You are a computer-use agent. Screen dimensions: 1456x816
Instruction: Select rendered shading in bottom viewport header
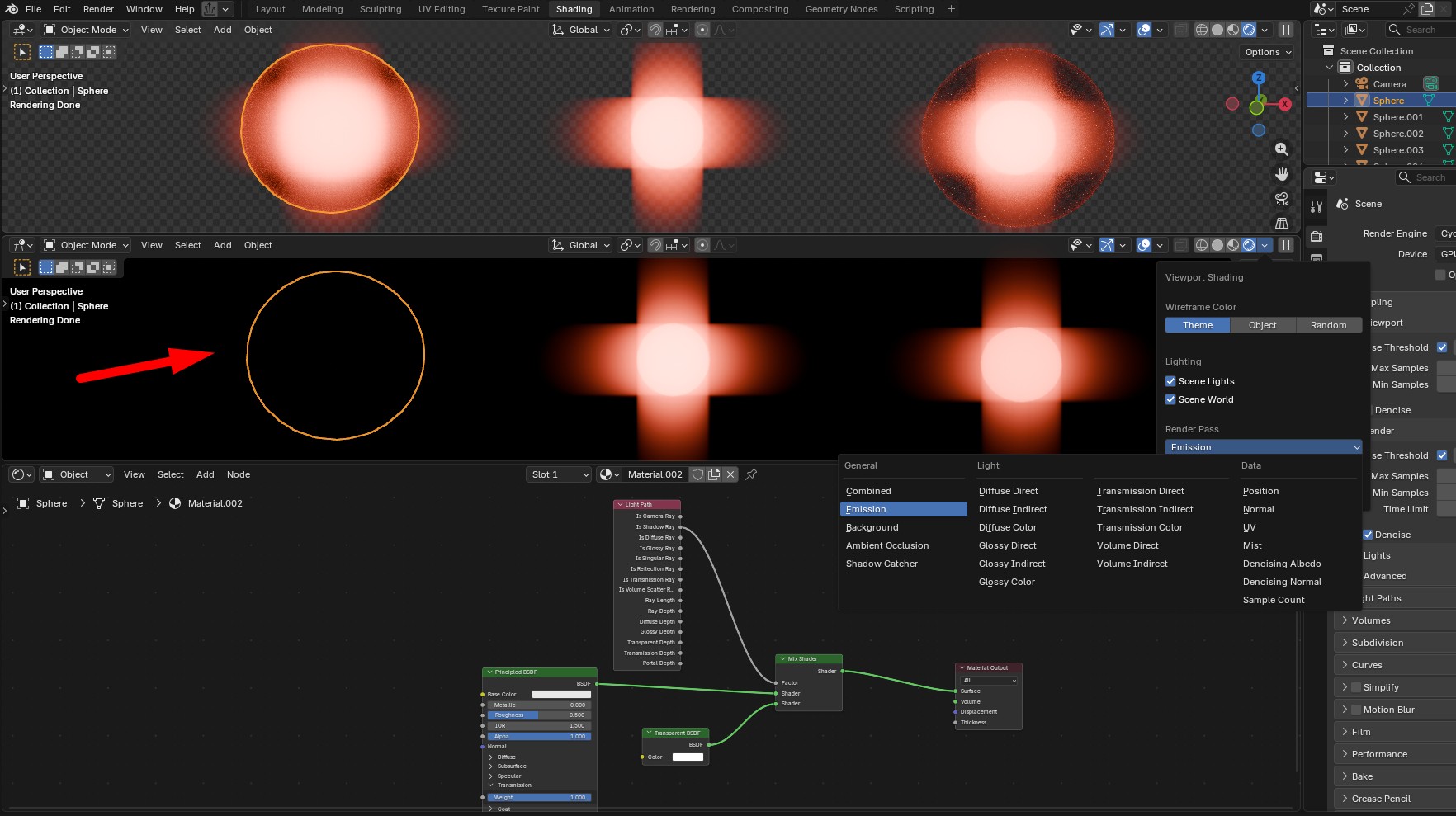1249,245
